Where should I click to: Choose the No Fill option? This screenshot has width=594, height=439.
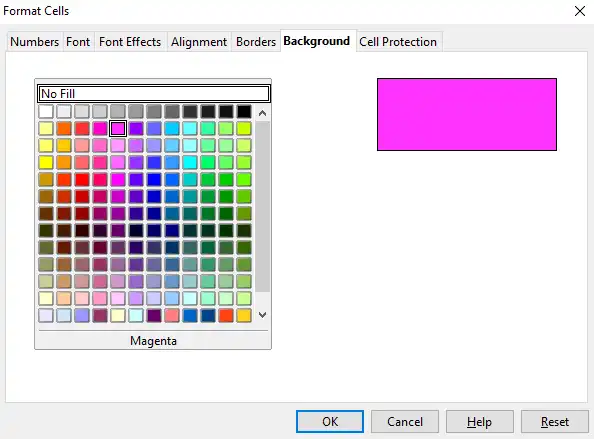tap(153, 94)
